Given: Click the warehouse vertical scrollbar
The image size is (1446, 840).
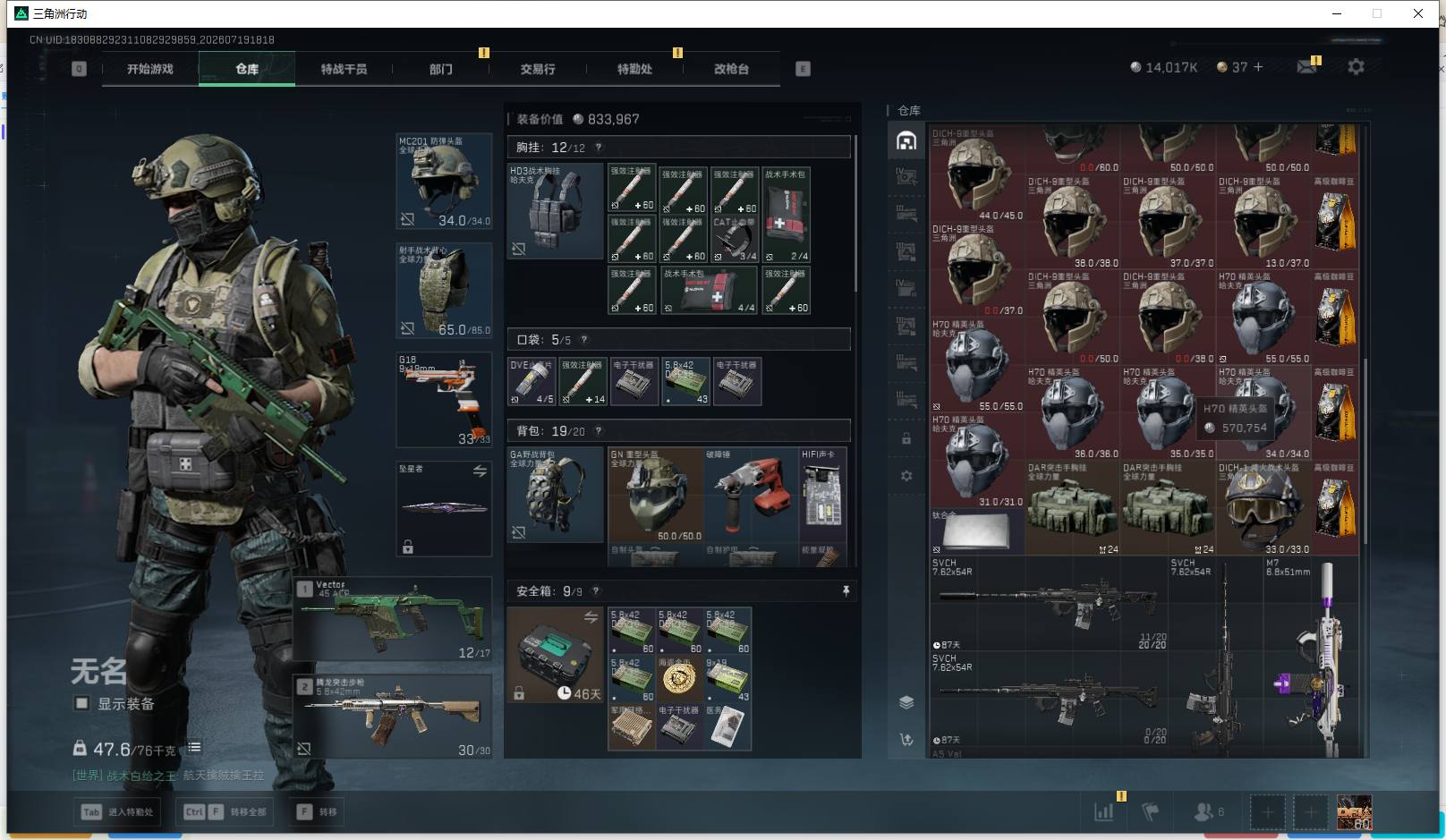Looking at the screenshot, I should tap(1365, 451).
